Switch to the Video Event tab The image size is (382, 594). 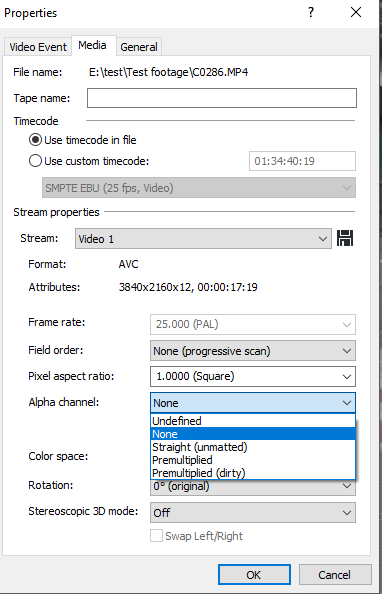pos(38,47)
